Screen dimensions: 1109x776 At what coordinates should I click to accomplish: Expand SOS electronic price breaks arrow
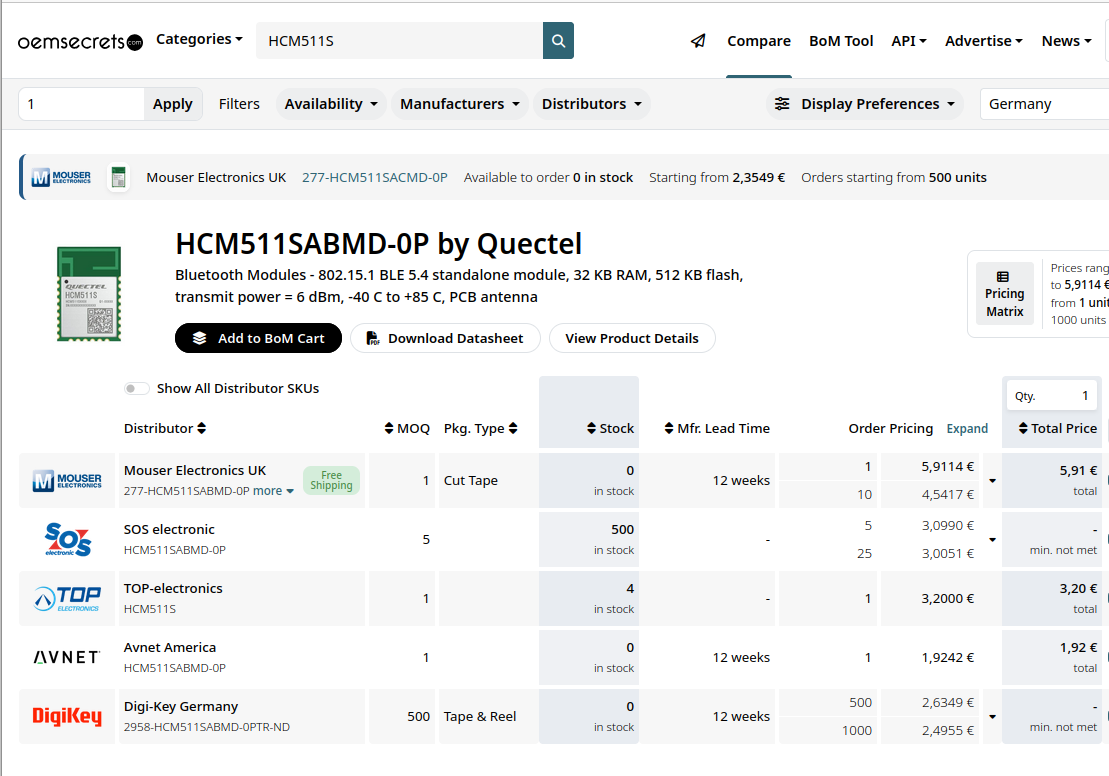click(992, 539)
